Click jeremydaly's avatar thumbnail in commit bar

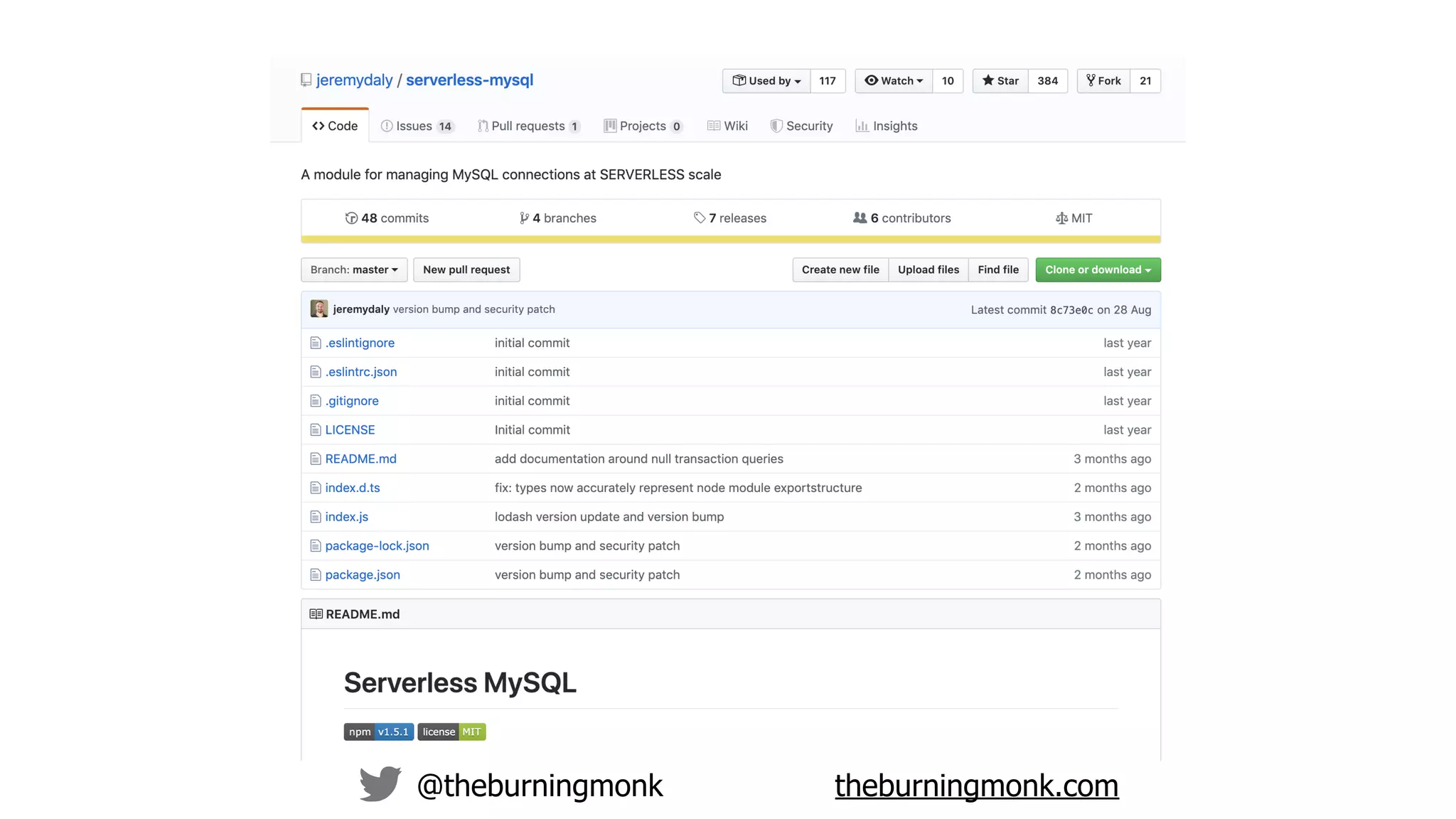pos(319,309)
